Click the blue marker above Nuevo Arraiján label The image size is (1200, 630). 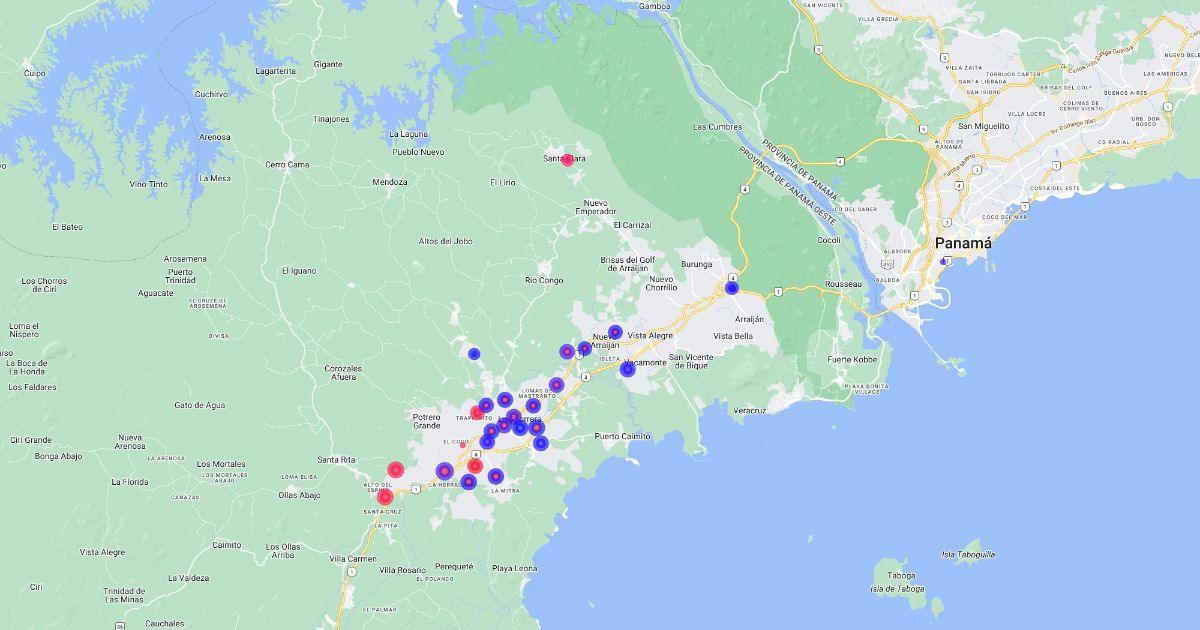[x=615, y=332]
